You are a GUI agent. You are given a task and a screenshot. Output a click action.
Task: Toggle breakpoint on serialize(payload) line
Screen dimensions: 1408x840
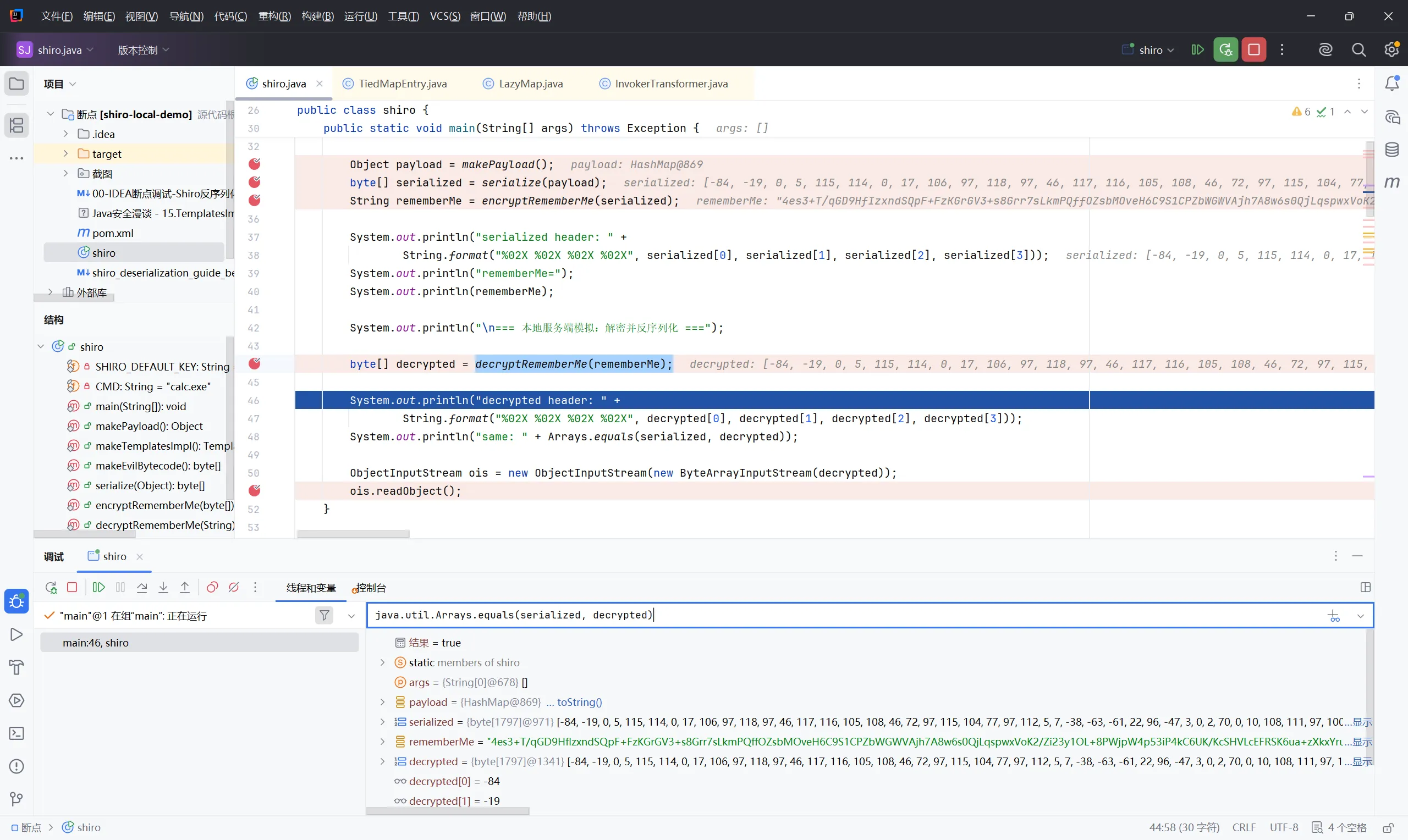255,183
